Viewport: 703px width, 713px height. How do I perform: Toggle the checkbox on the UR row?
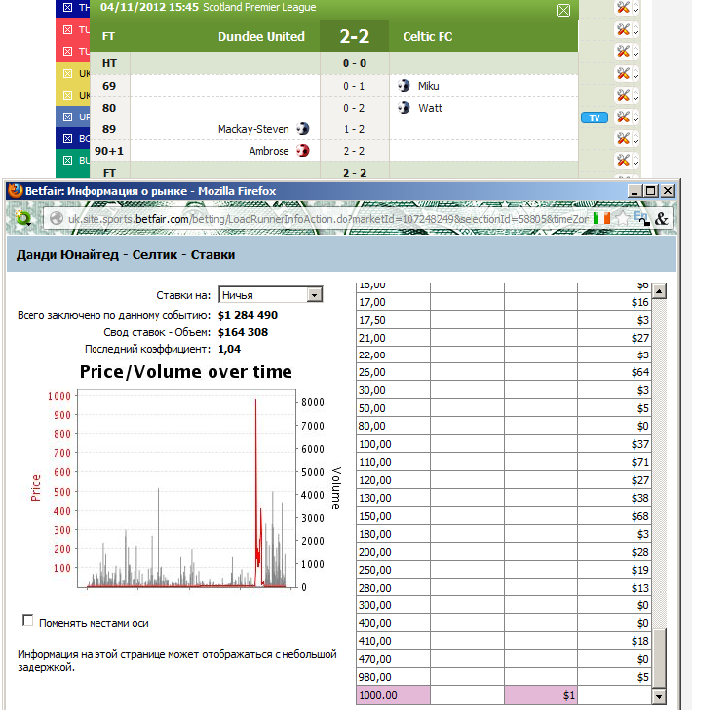click(x=67, y=117)
